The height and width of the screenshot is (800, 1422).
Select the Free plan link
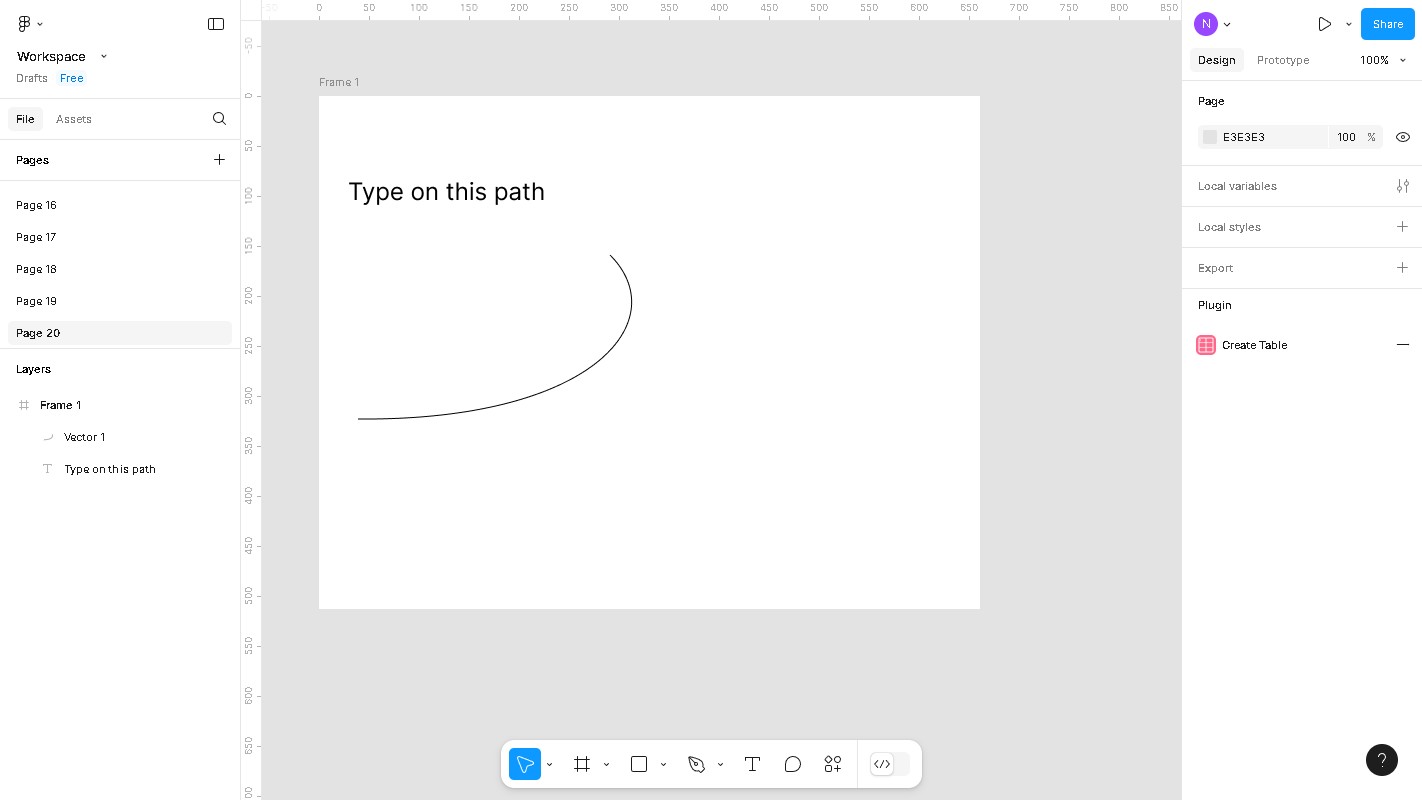pos(72,78)
